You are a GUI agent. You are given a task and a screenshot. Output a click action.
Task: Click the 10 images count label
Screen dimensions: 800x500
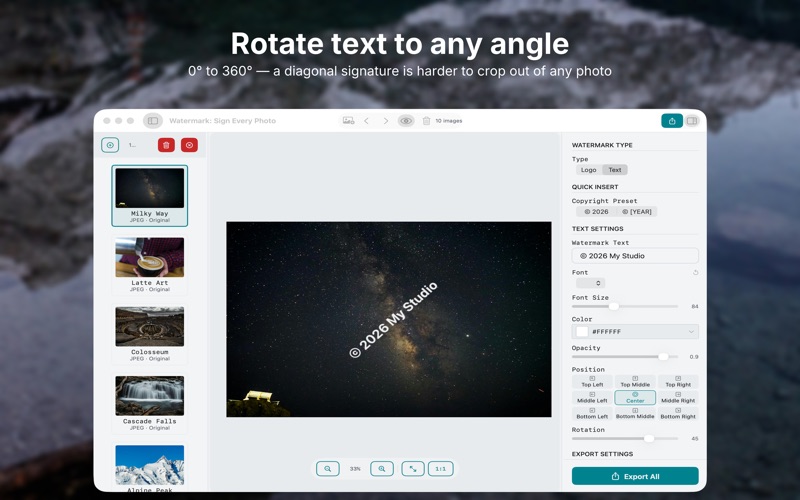(x=449, y=121)
